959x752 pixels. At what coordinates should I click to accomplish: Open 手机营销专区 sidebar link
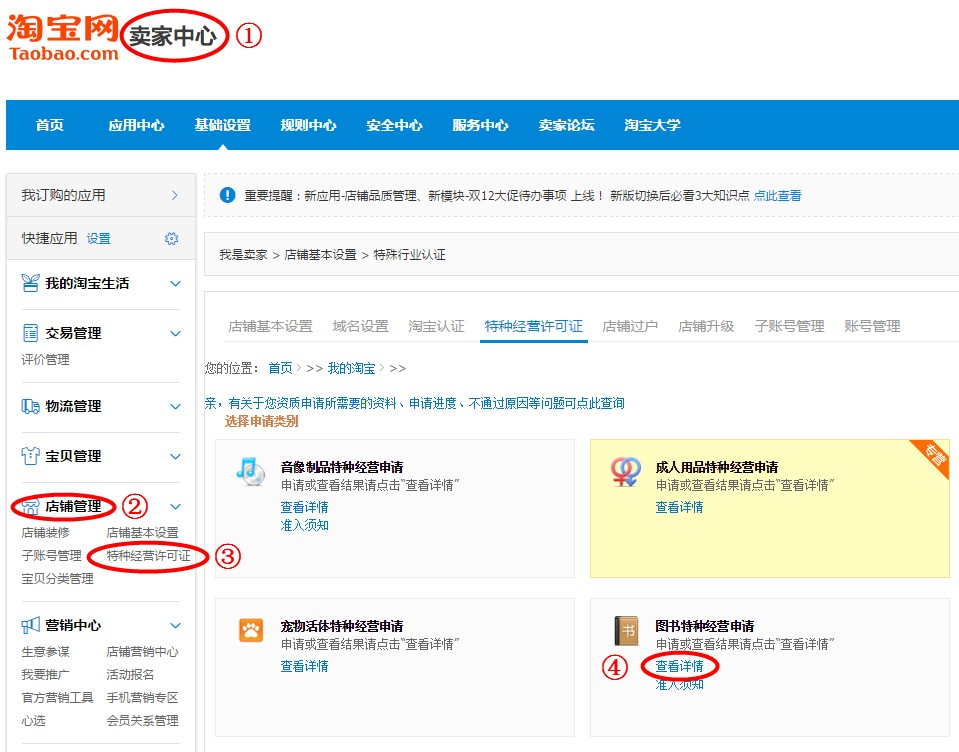[143, 698]
